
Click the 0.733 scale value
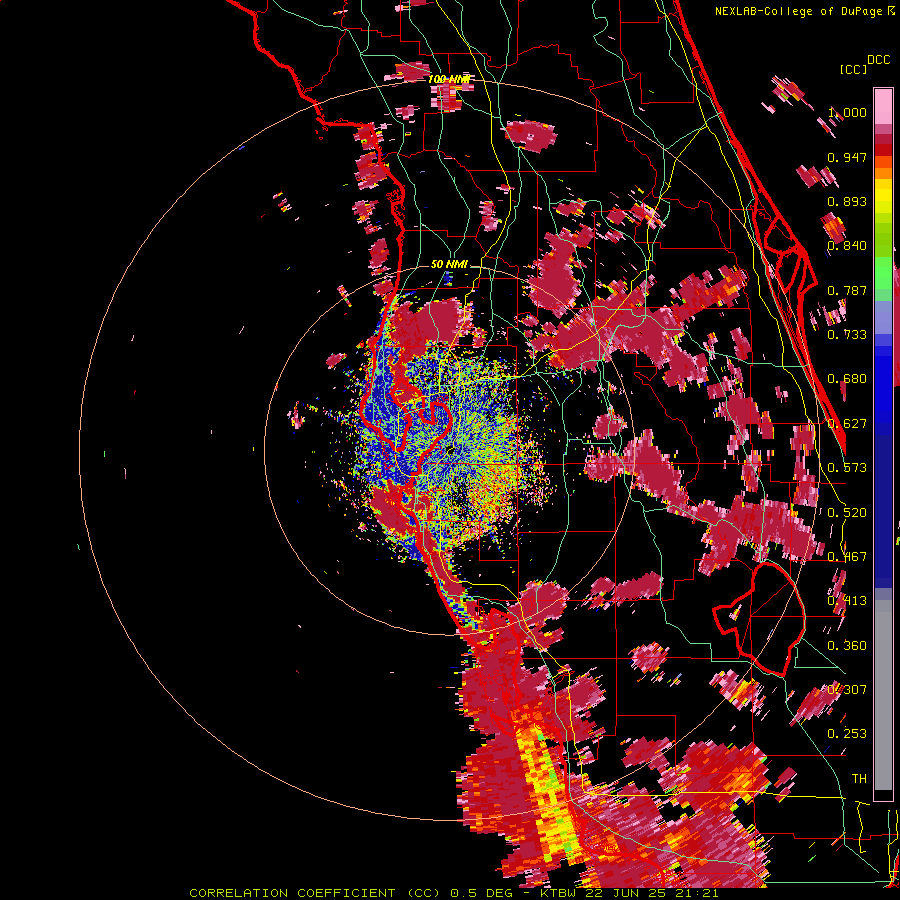click(x=847, y=334)
